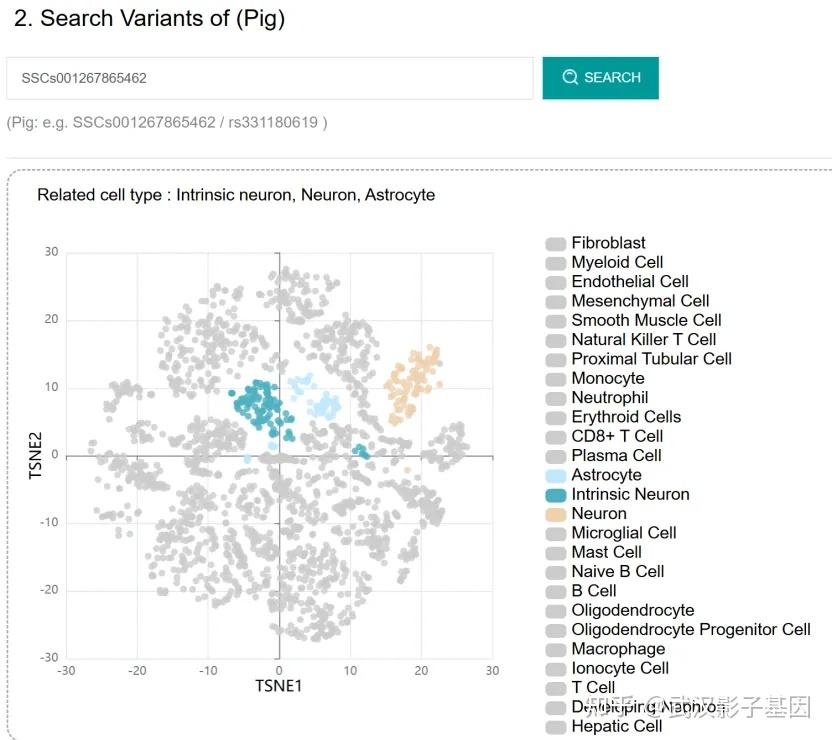Click the Naive B Cell legend marker

pos(556,572)
